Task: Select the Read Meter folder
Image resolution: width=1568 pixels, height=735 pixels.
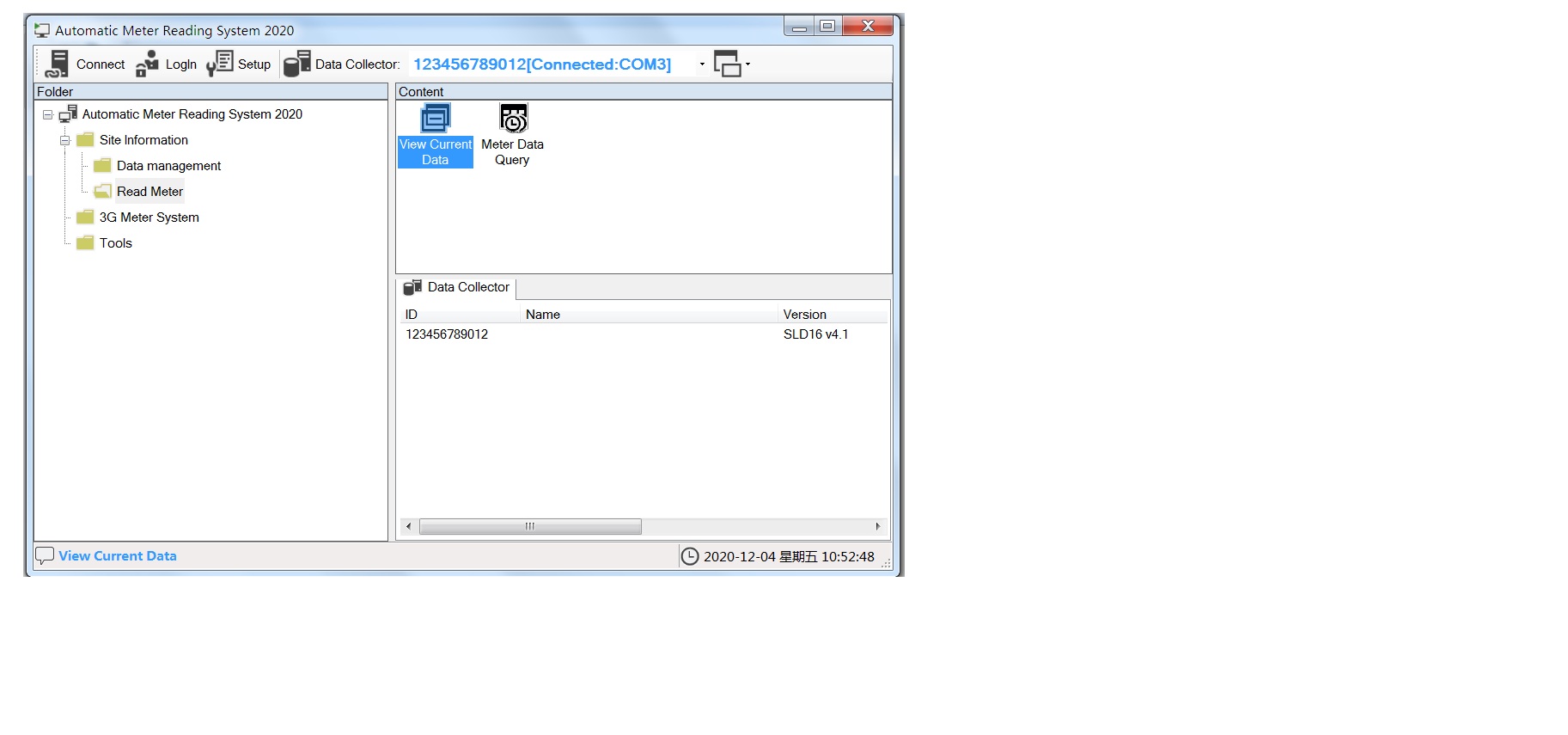Action: click(x=149, y=192)
